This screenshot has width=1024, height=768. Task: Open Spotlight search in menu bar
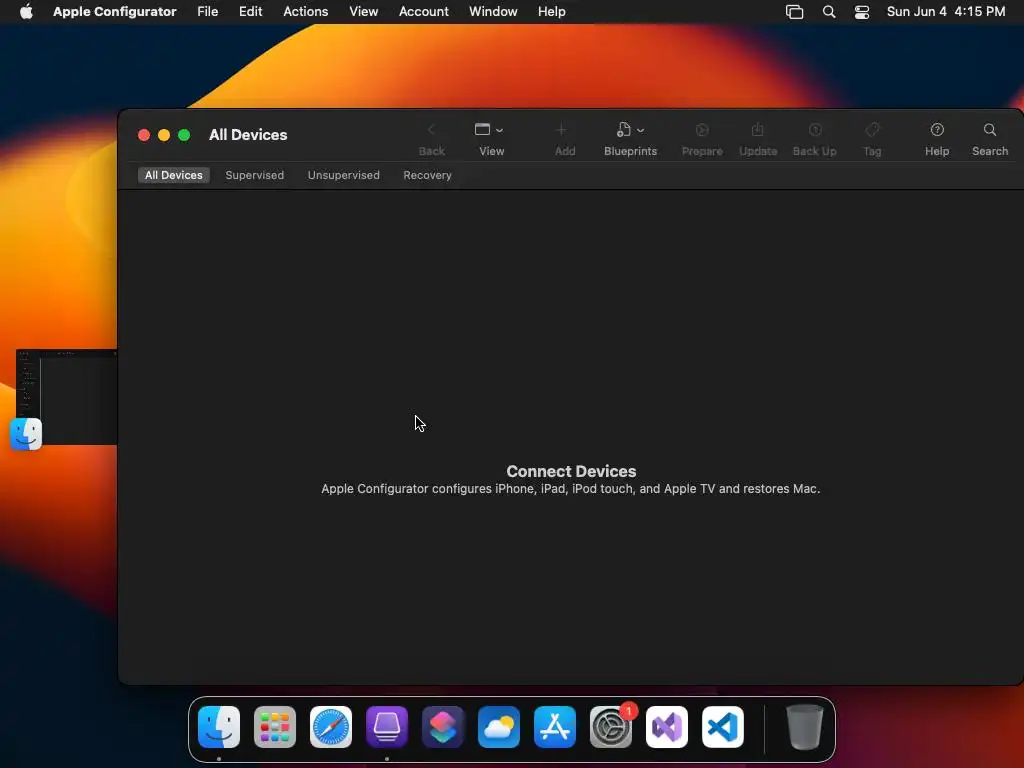coord(829,12)
